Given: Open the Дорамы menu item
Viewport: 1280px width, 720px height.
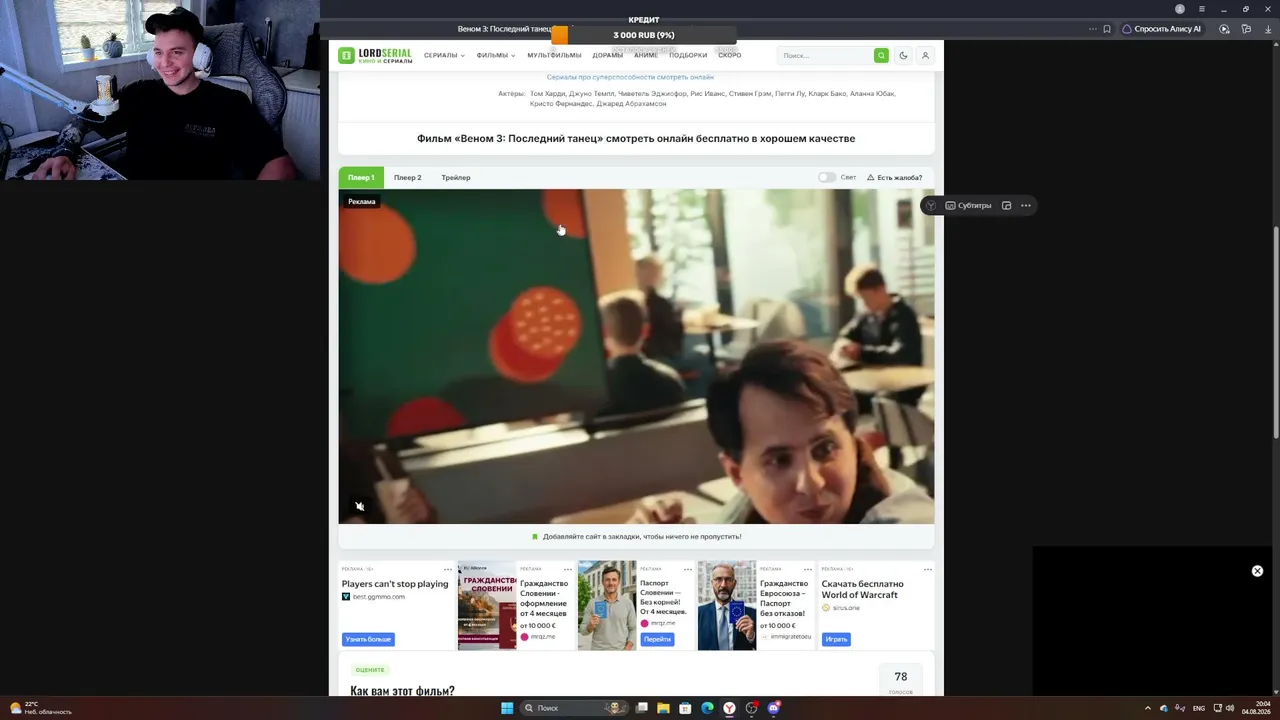Looking at the screenshot, I should click(607, 56).
